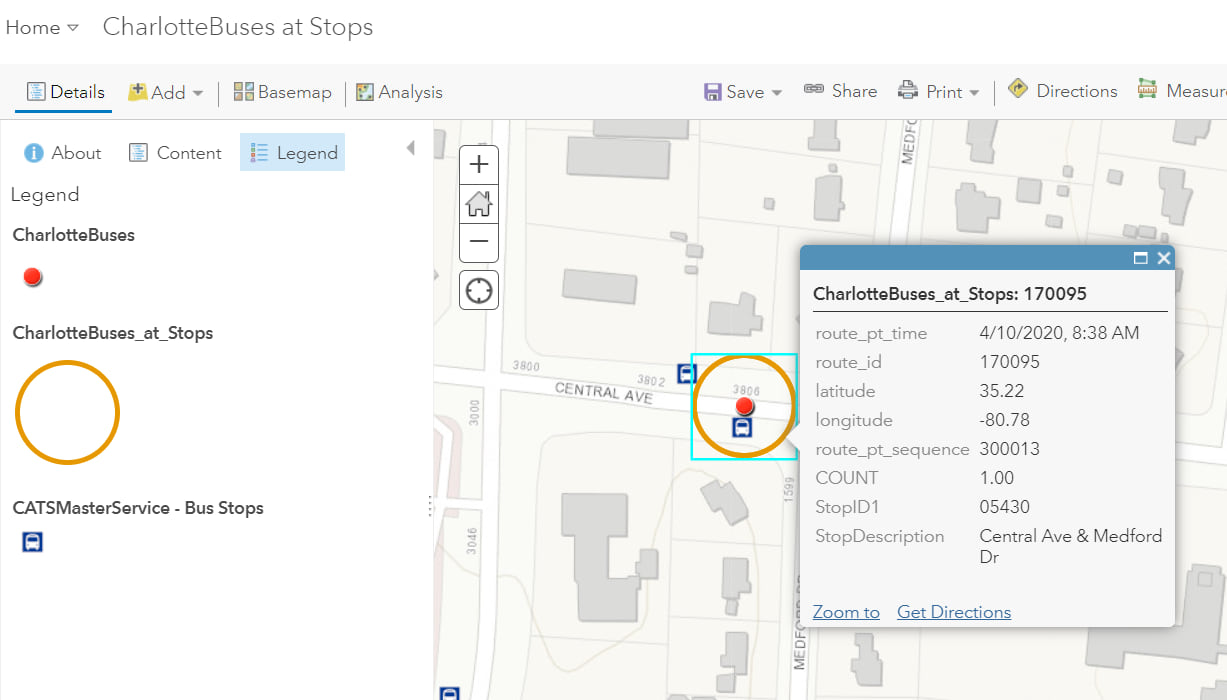Open the Analysis tools
1227x700 pixels.
[x=399, y=92]
